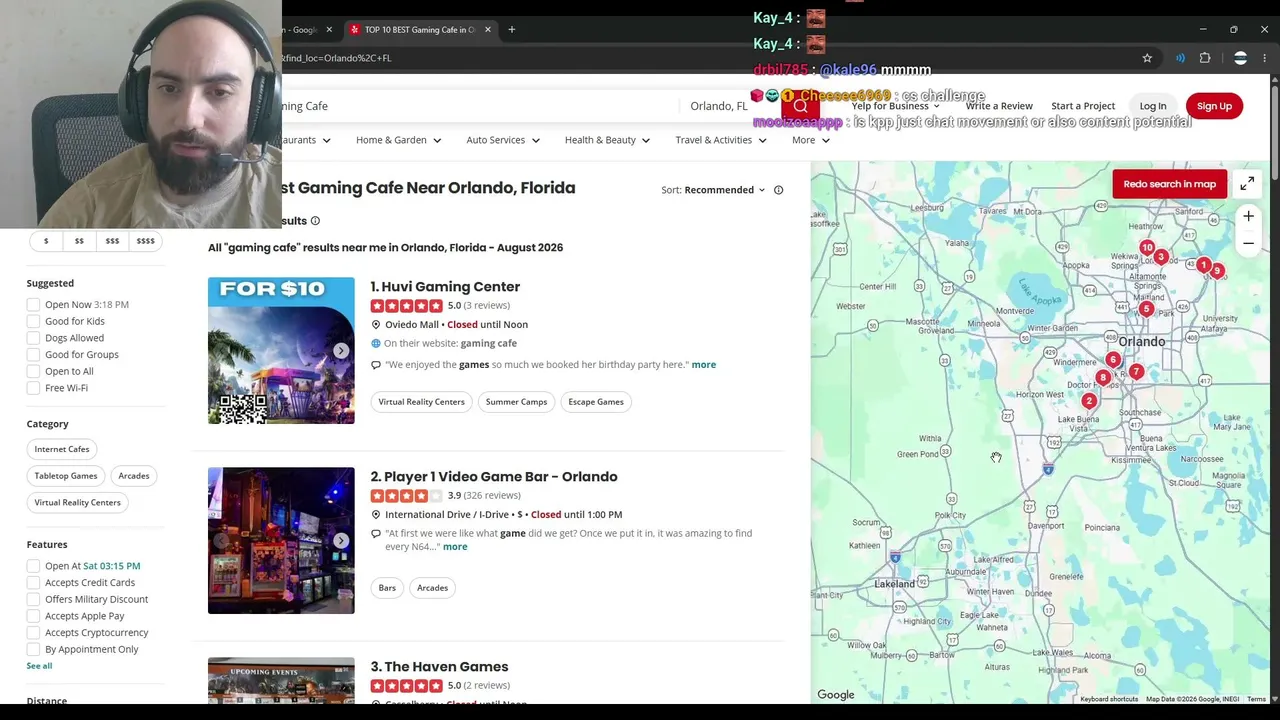The height and width of the screenshot is (720, 1280).
Task: Expand the Health & Beauty category menu
Action: point(607,140)
